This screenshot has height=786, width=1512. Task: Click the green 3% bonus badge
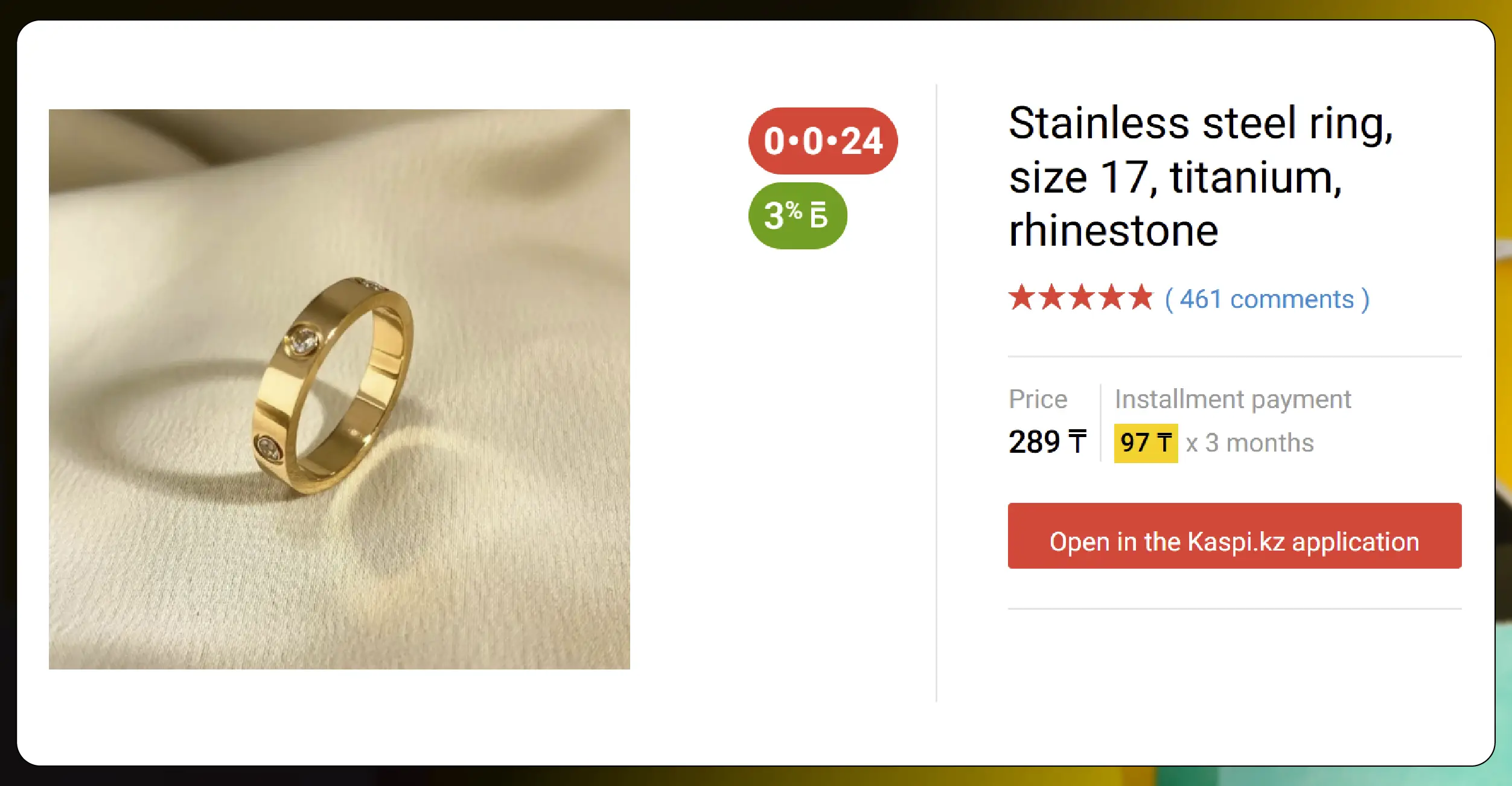[x=797, y=216]
